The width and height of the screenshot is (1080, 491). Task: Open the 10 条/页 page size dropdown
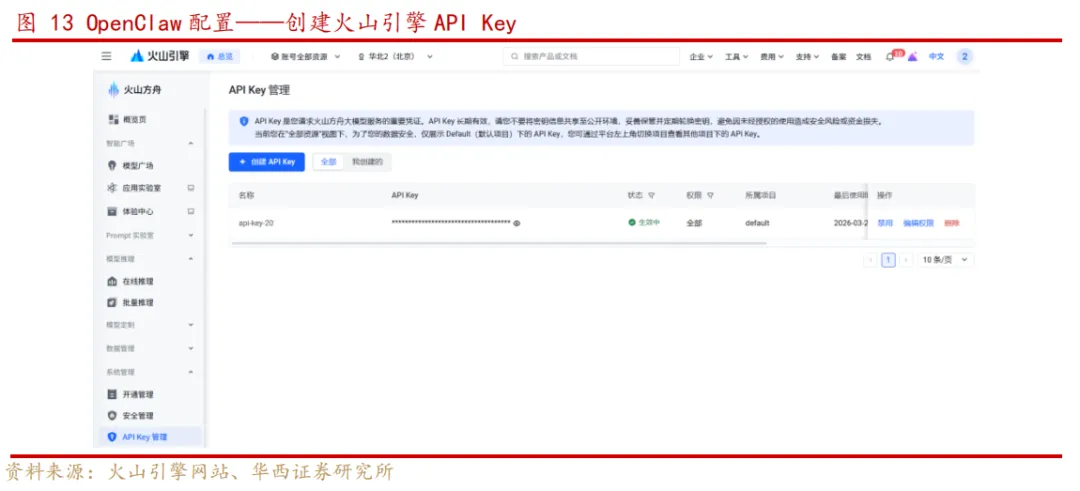tap(946, 260)
